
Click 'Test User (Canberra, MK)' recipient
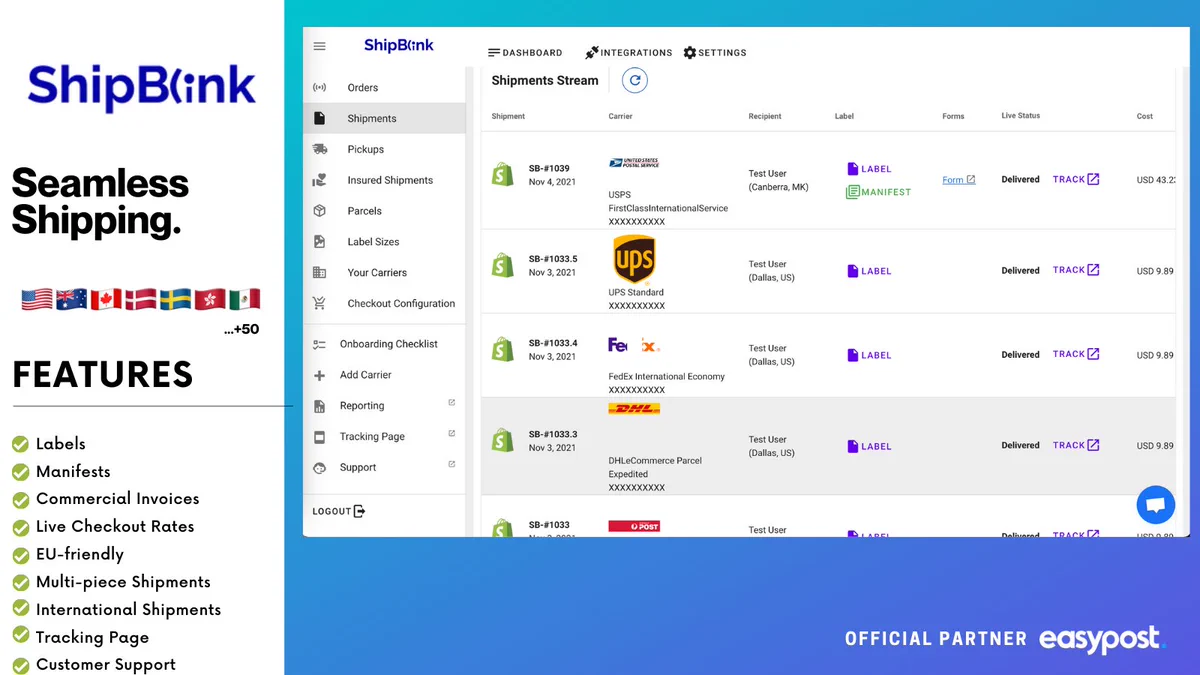point(778,180)
